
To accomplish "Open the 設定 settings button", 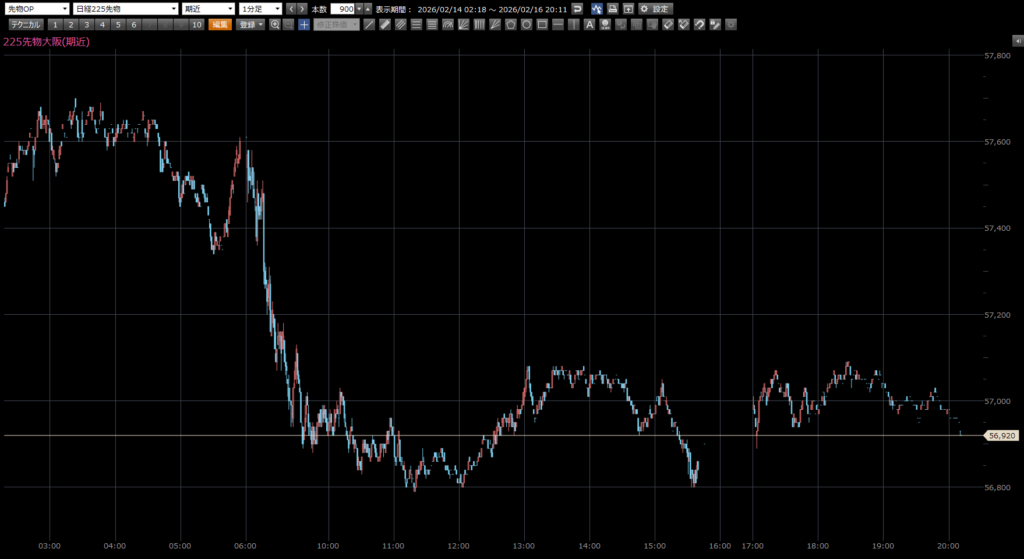I will coord(655,8).
